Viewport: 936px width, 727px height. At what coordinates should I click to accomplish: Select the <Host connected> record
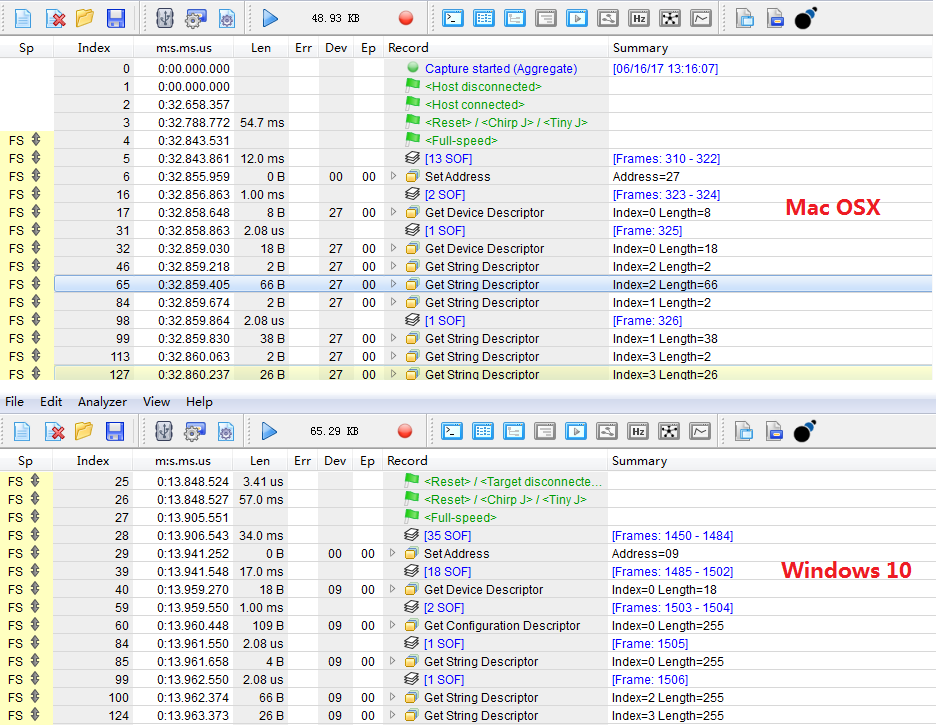coord(475,104)
